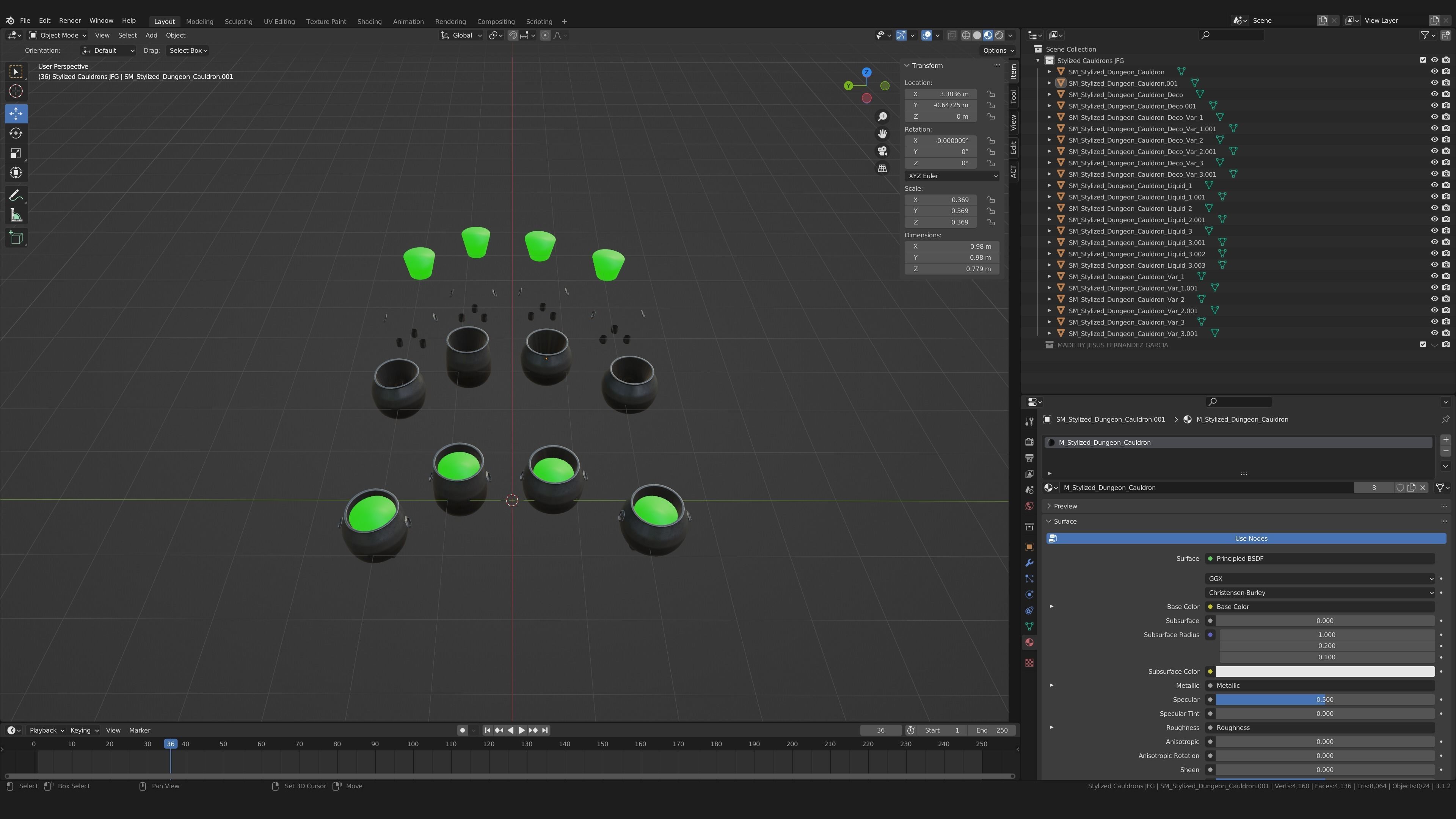
Task: Click the Add Cube tool icon
Action: tap(16, 238)
